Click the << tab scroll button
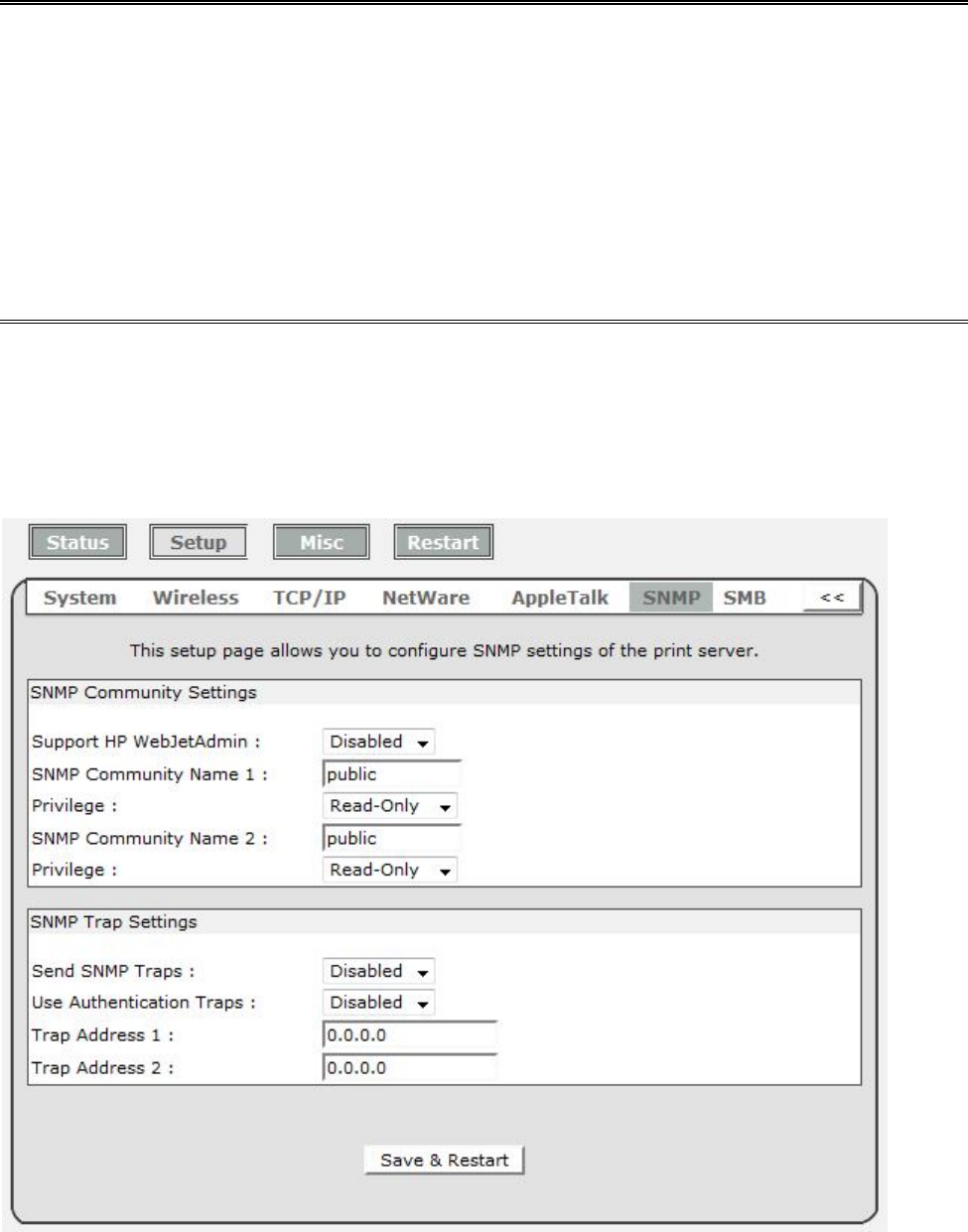Viewport: 968px width, 1232px height. point(832,598)
